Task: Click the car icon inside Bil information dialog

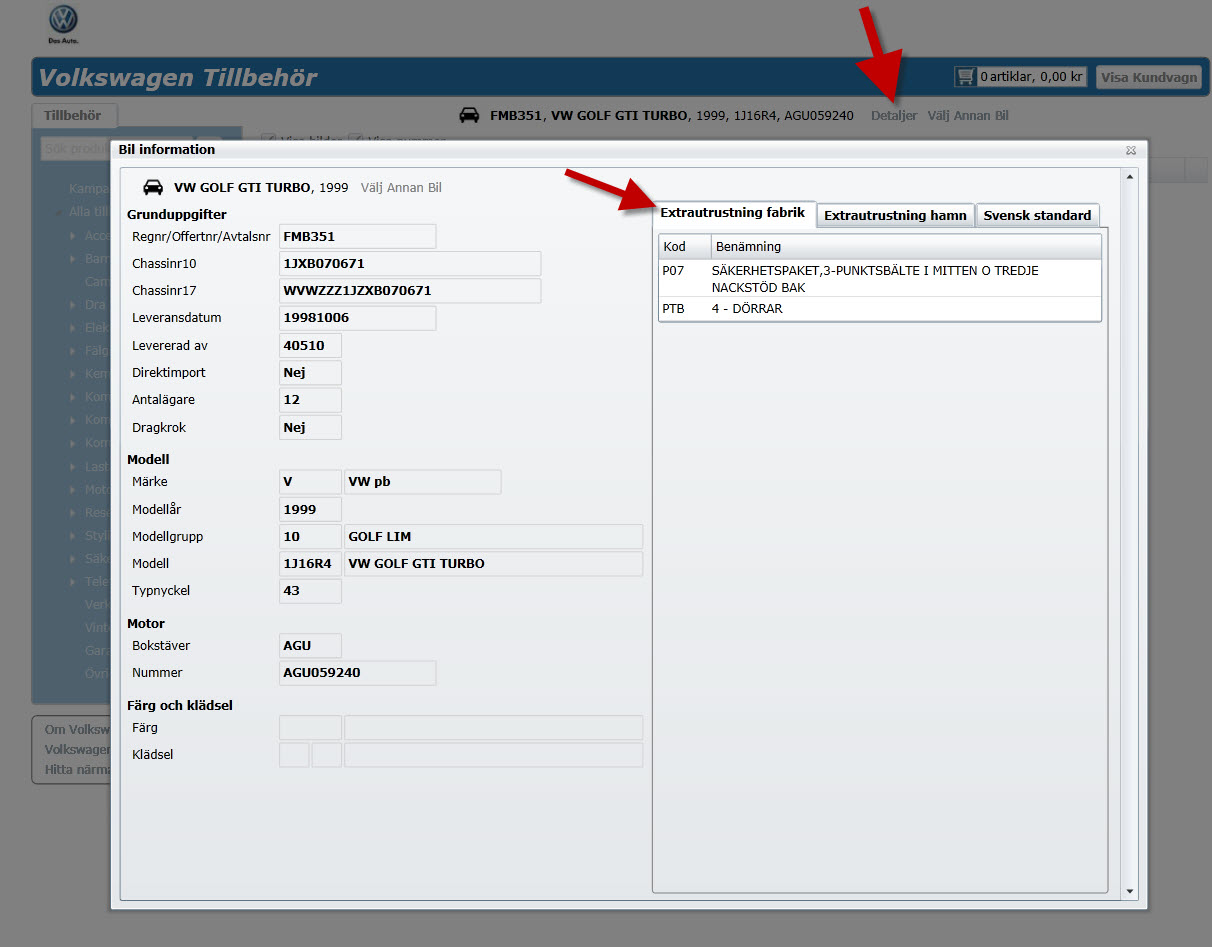Action: point(153,188)
